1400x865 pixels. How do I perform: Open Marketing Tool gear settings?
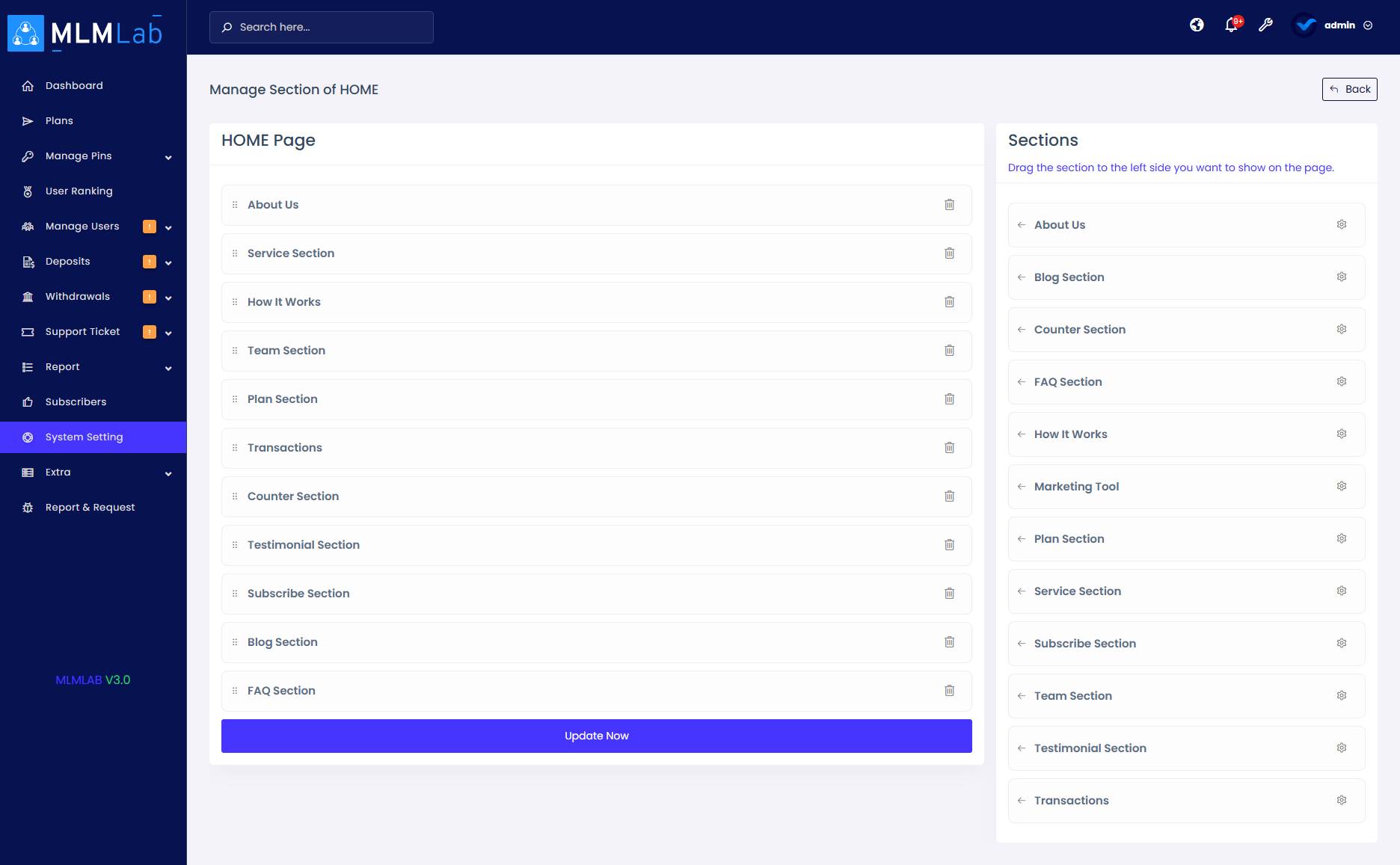pyautogui.click(x=1342, y=486)
